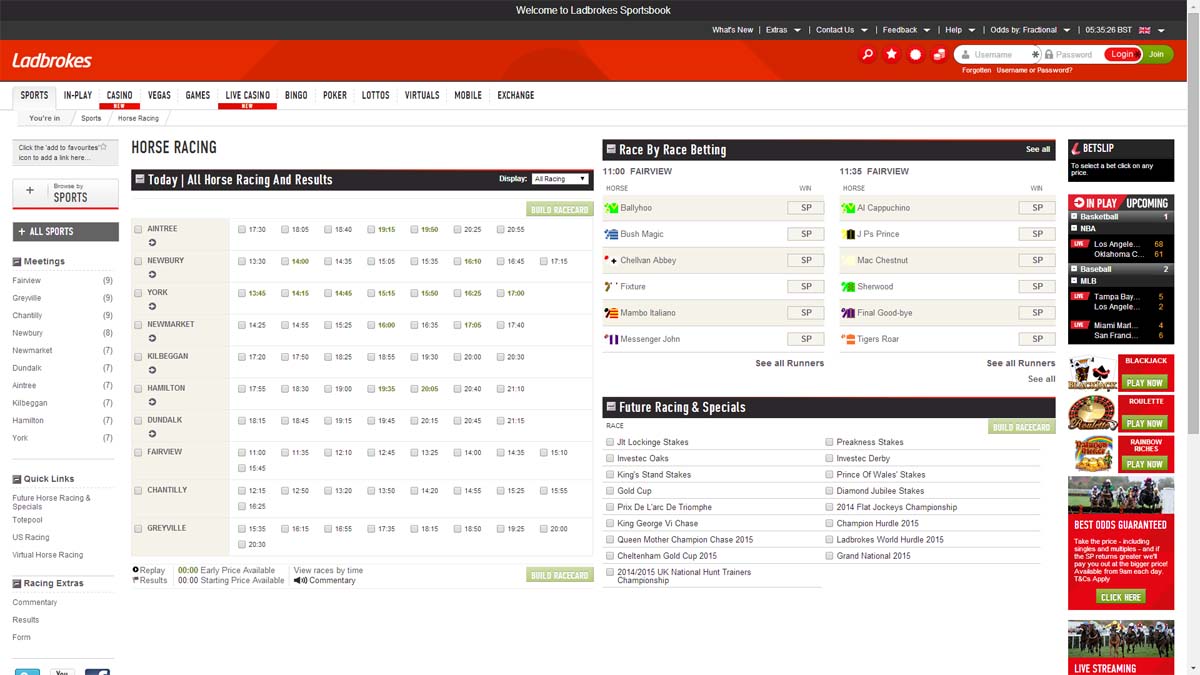This screenshot has height=675, width=1200.
Task: Tick the Hamilton 20:05 race checkbox
Action: (x=414, y=389)
